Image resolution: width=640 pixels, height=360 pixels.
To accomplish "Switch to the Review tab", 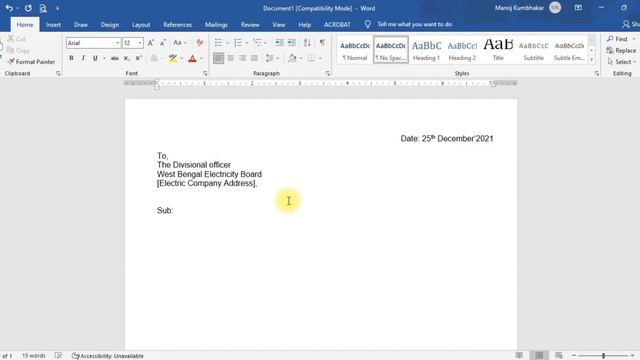I will 250,24.
